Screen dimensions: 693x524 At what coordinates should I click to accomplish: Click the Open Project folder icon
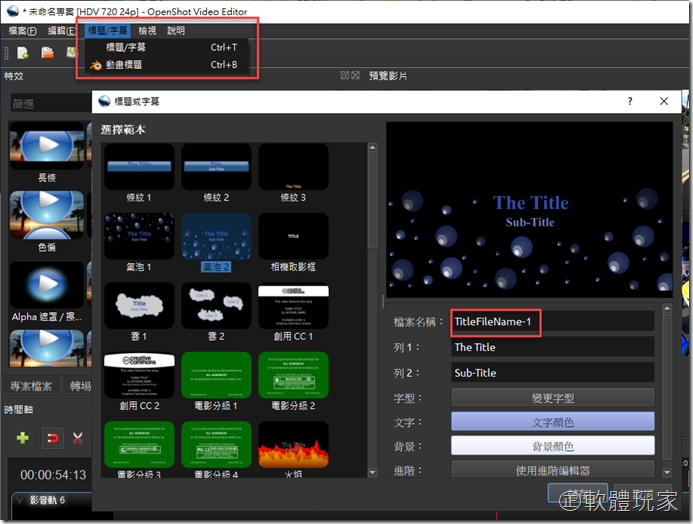pyautogui.click(x=47, y=53)
